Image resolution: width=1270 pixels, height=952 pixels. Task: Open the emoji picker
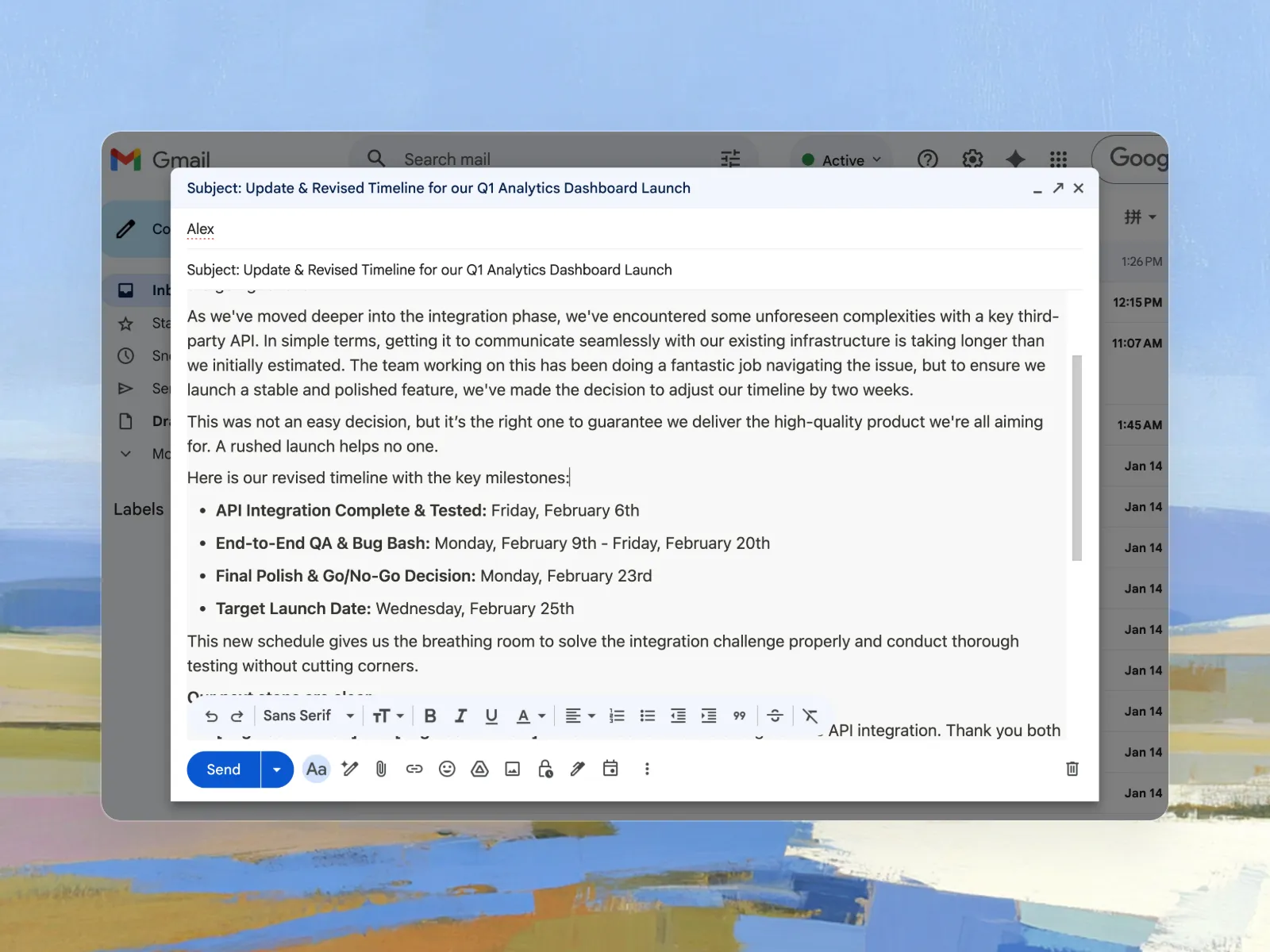447,769
